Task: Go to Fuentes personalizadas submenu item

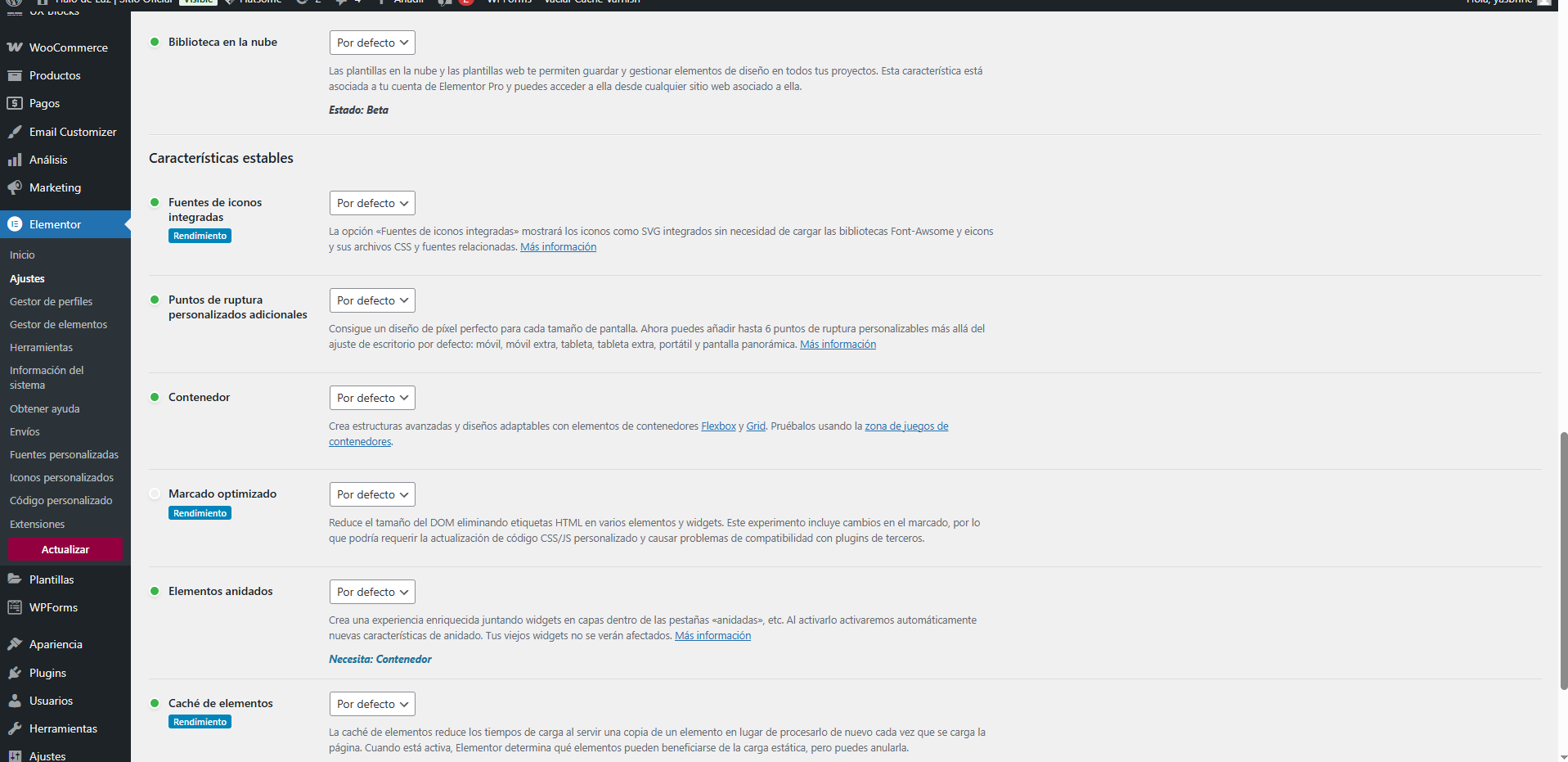Action: pos(64,454)
